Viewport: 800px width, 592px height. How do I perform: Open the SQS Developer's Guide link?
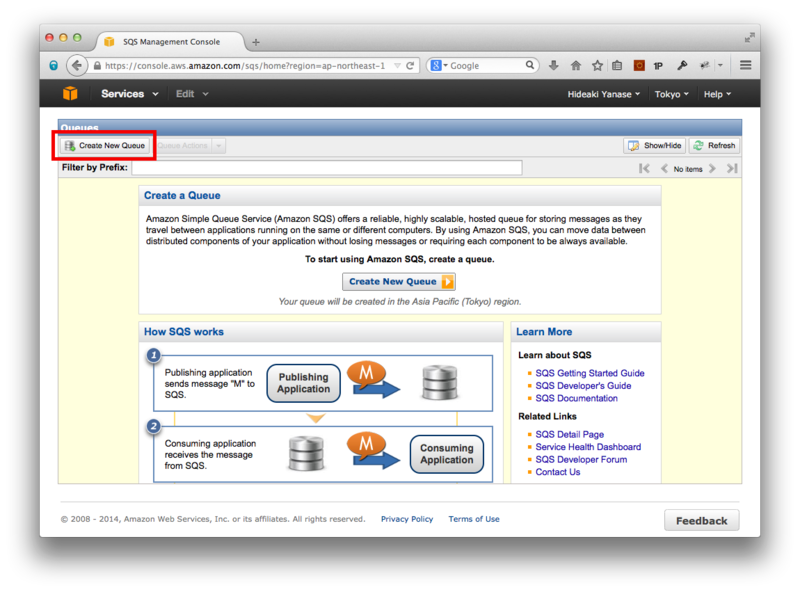coord(583,386)
